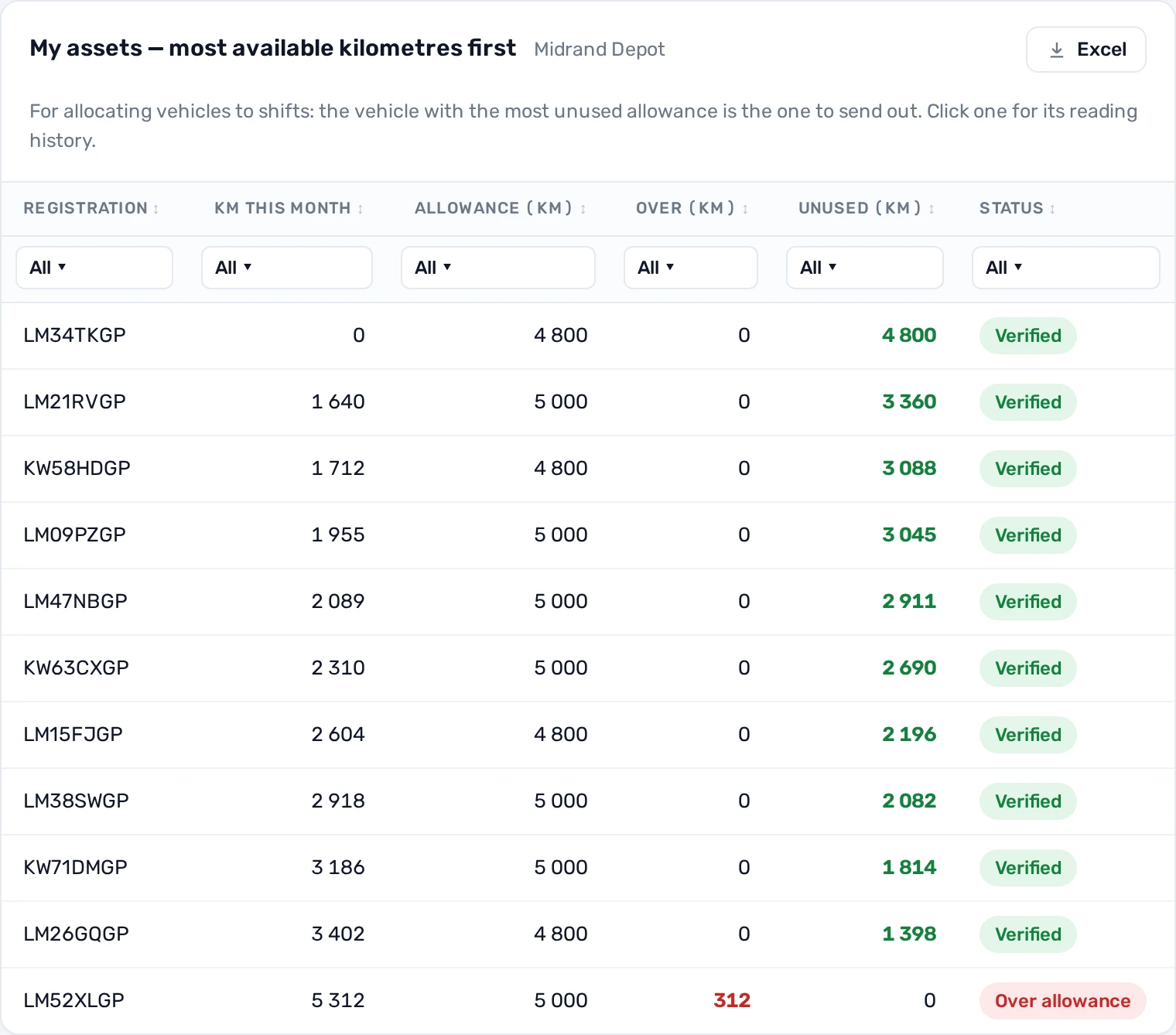This screenshot has height=1035, width=1176.
Task: Select registration LM09PZGP
Action: pos(74,535)
